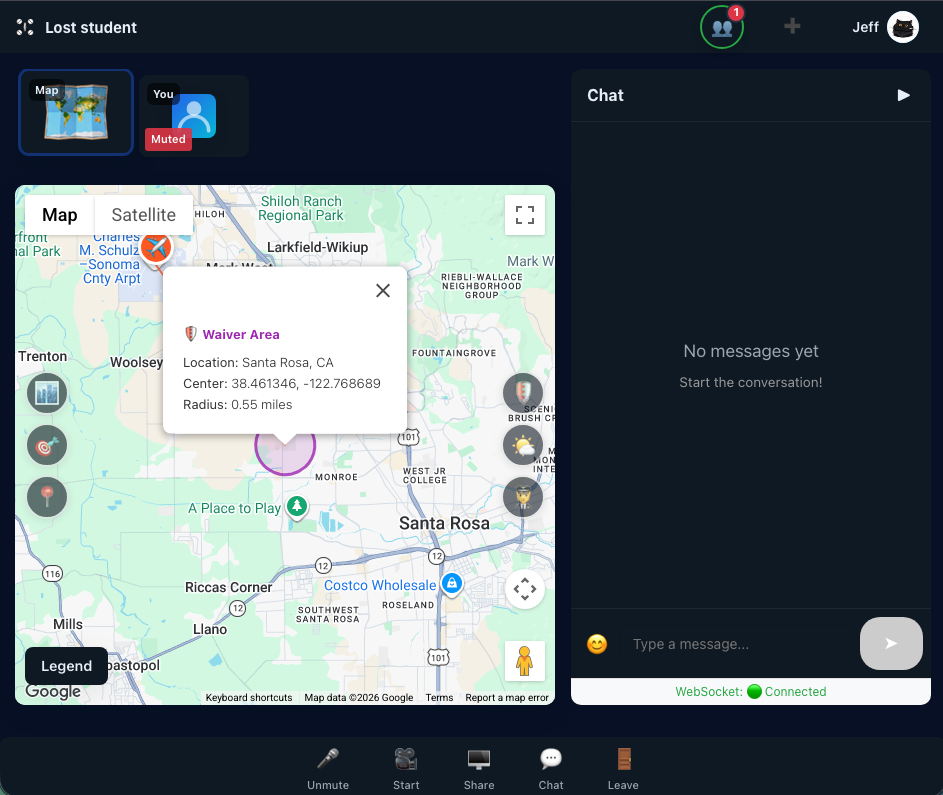Click the Location: Santa Rosa, CA text
Viewport: 943px width, 795px height.
coord(258,363)
